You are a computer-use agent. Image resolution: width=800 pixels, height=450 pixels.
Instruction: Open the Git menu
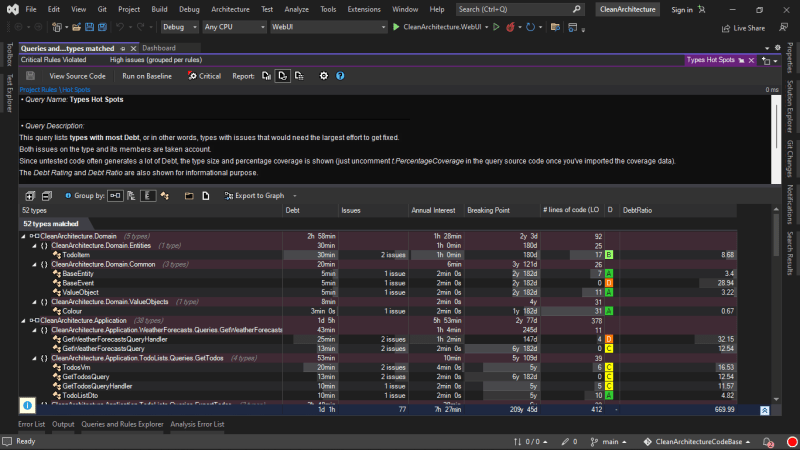pos(102,9)
